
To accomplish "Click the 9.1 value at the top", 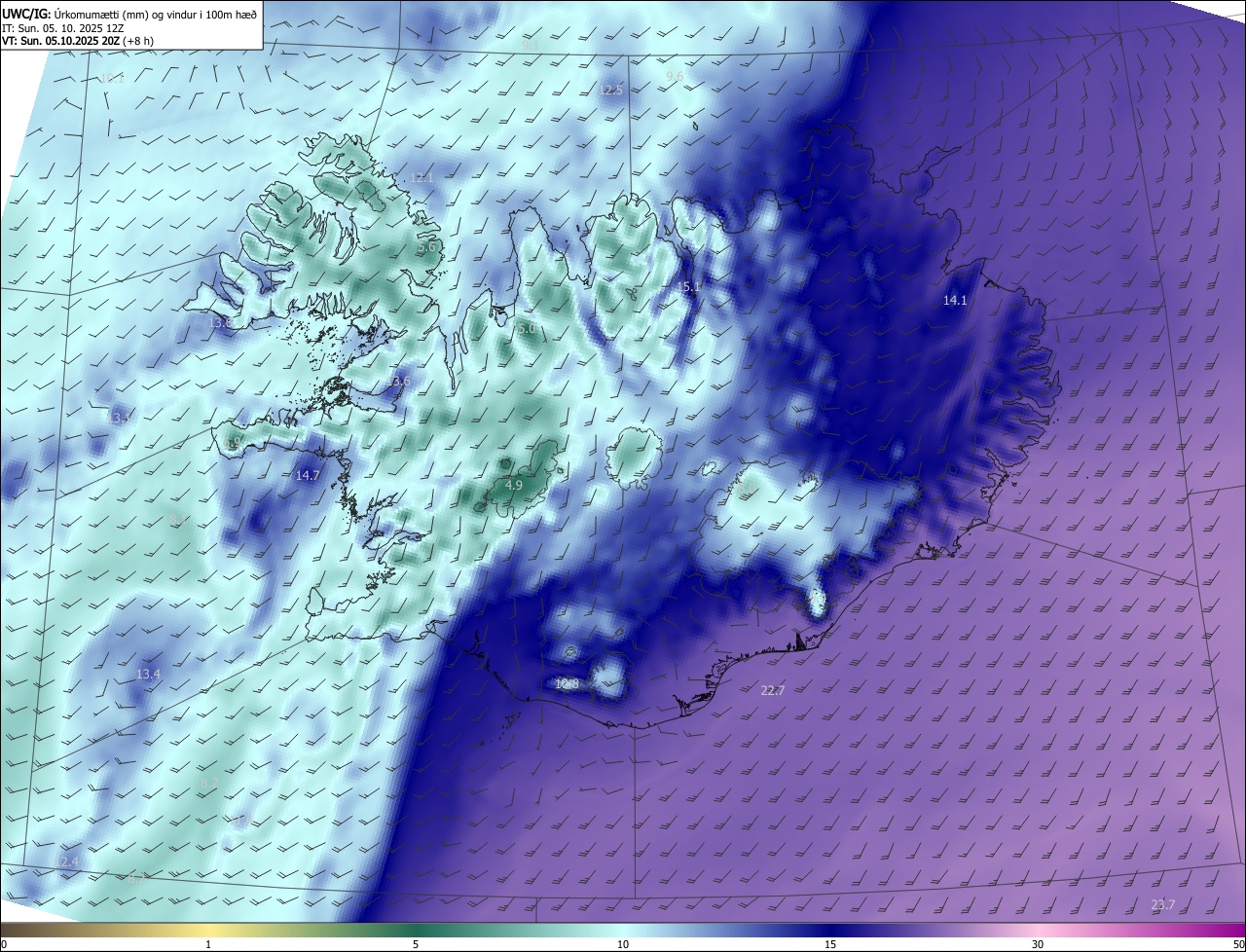I will tap(530, 45).
